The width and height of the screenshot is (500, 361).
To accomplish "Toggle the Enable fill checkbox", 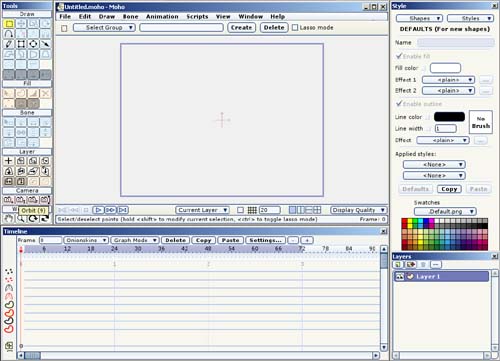I will pos(399,56).
